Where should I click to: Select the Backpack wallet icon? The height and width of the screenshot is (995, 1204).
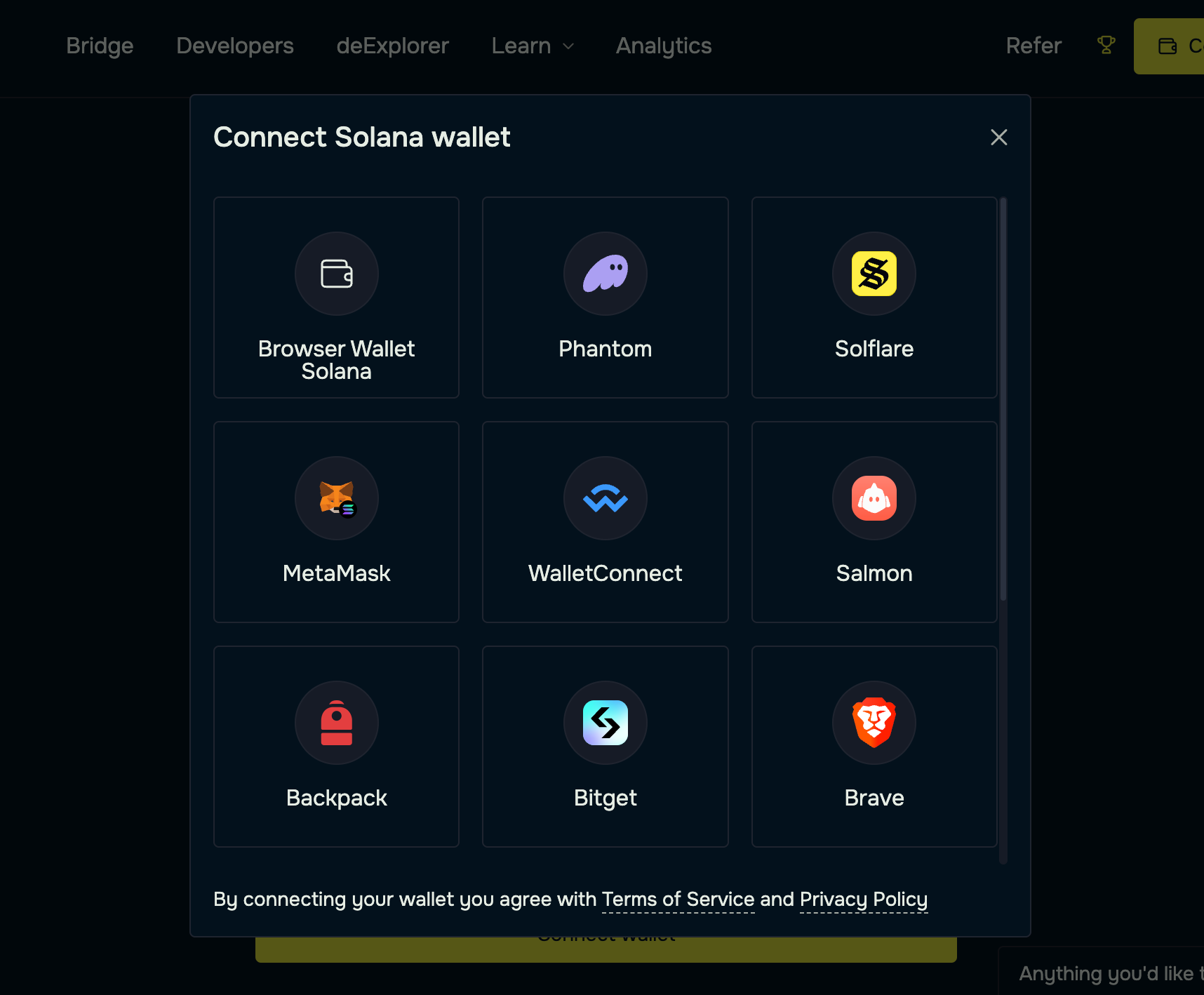[336, 723]
